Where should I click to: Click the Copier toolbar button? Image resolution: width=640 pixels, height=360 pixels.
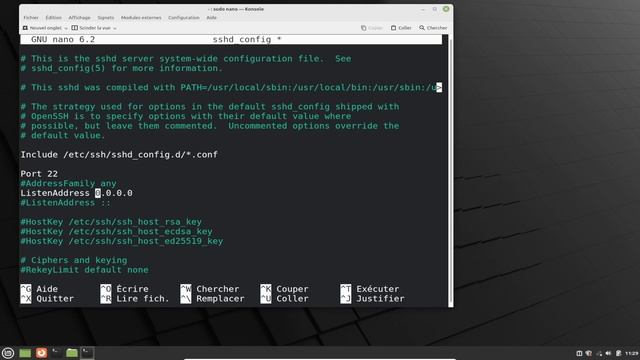click(372, 28)
